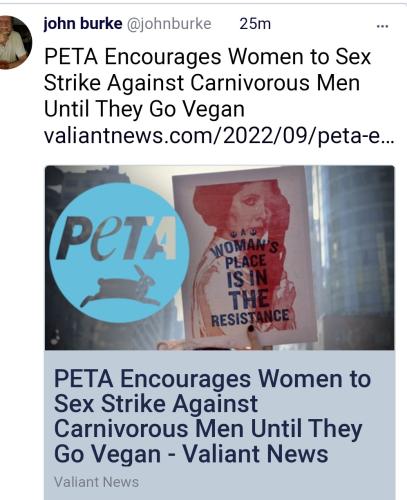Click the blue PETA logo circle
Viewport: 407px width, 500px height.
pos(119,253)
